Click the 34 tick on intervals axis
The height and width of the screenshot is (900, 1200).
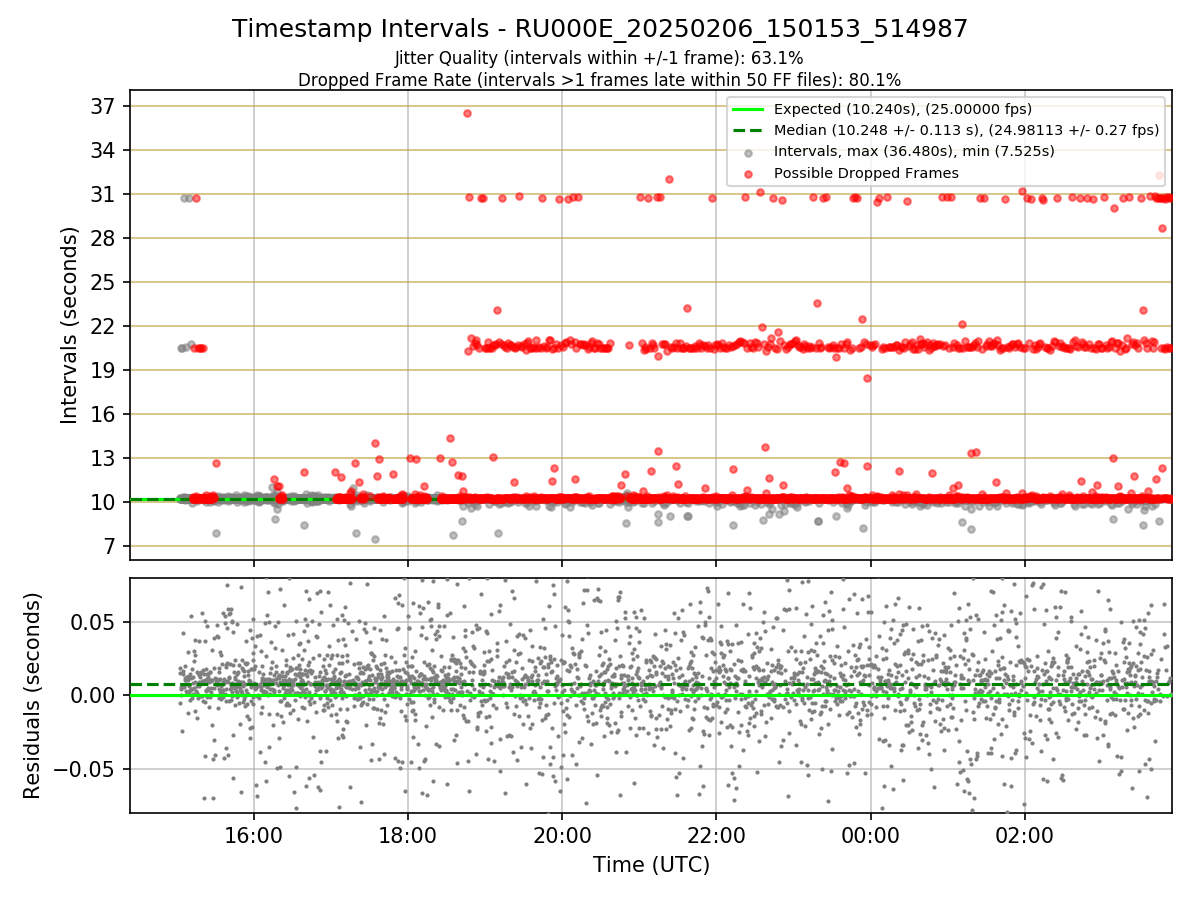click(105, 150)
